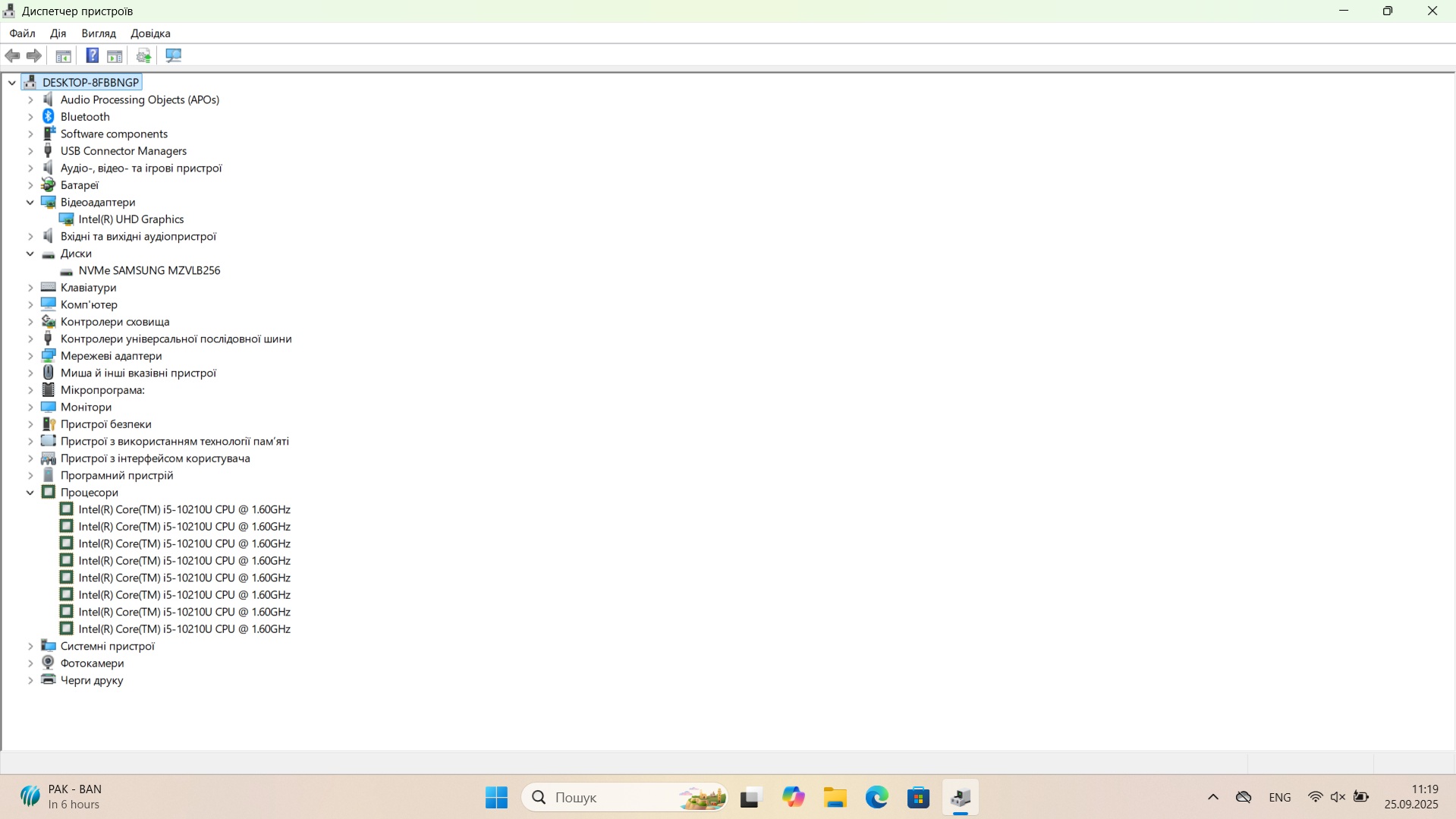
Task: Collapse the Диски category
Action: tap(30, 254)
